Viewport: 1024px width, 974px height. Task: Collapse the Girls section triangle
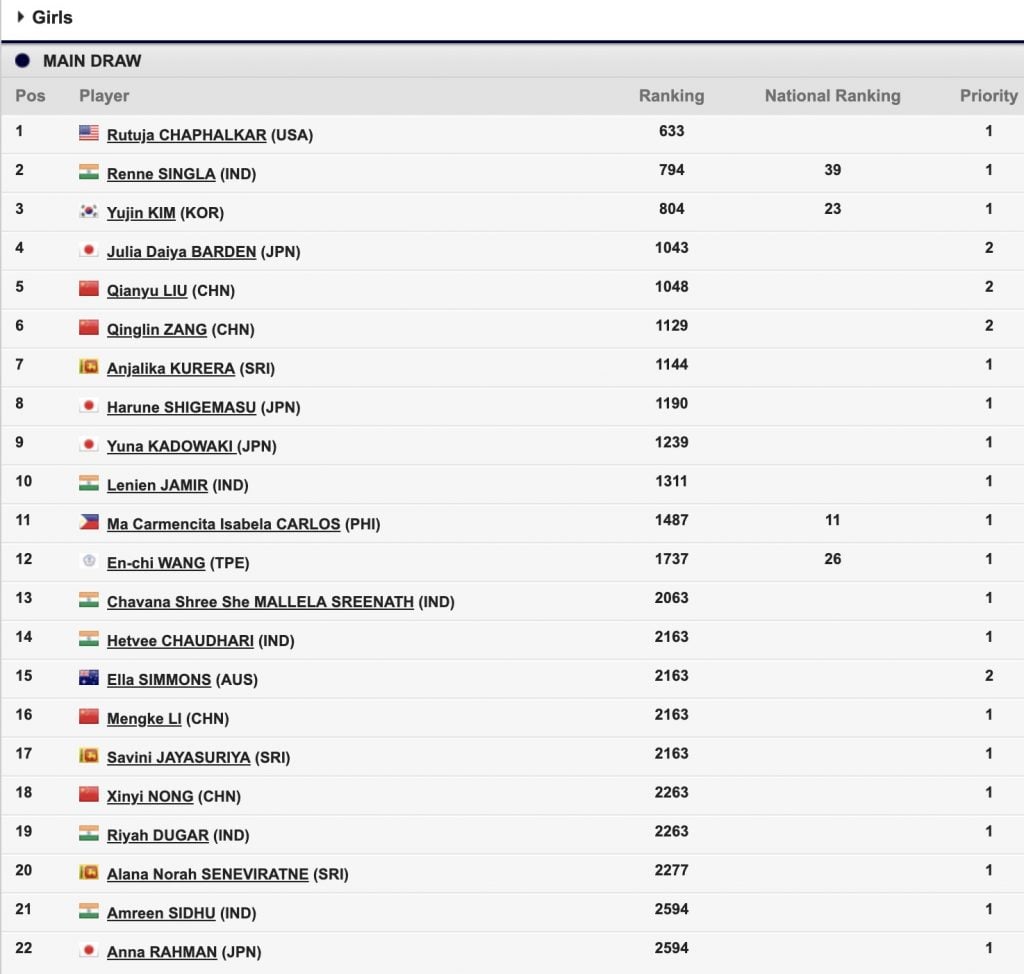click(x=20, y=17)
